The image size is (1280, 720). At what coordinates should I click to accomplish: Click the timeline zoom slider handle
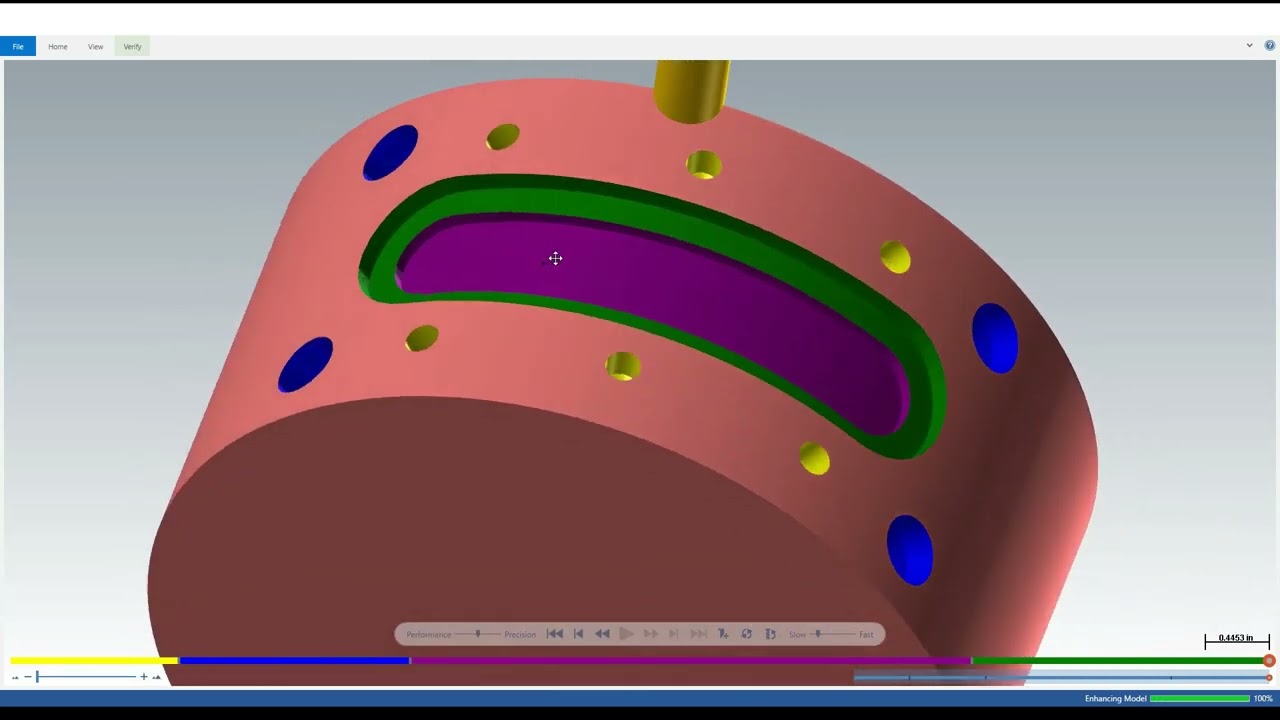(x=38, y=677)
